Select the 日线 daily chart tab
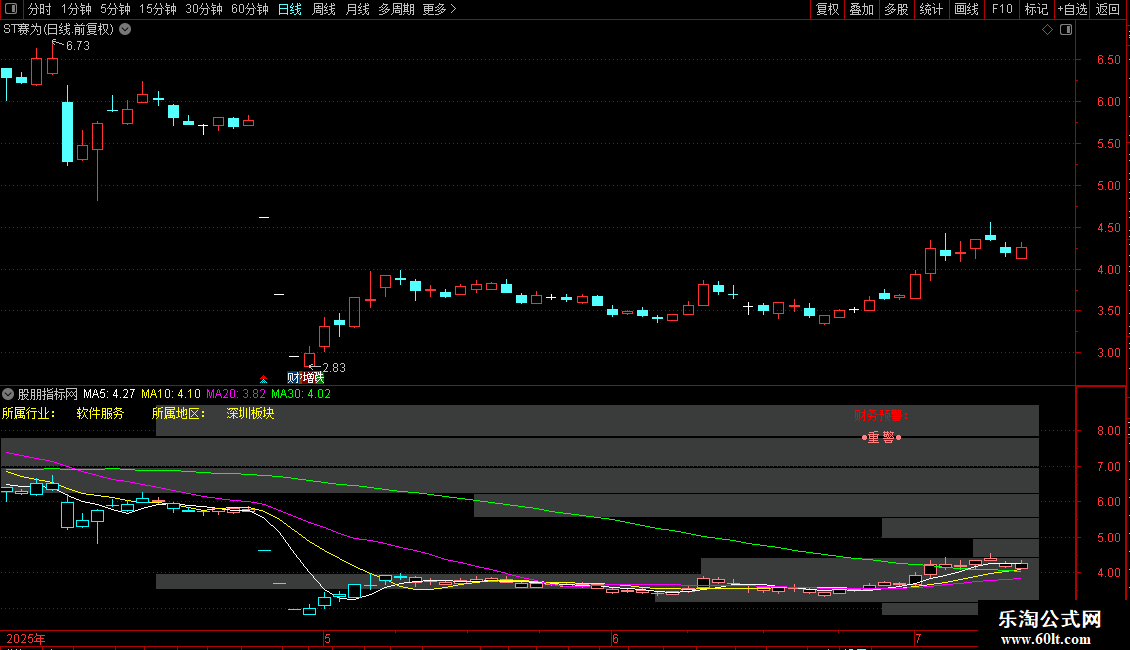 290,9
